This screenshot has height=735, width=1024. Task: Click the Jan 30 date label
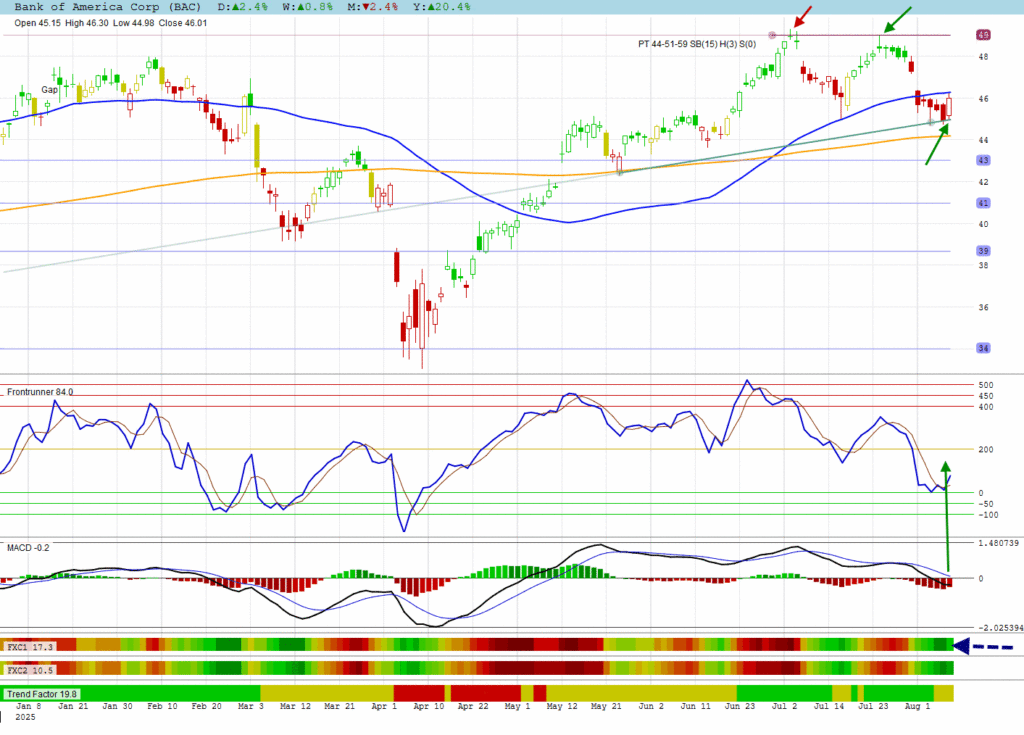click(x=118, y=706)
